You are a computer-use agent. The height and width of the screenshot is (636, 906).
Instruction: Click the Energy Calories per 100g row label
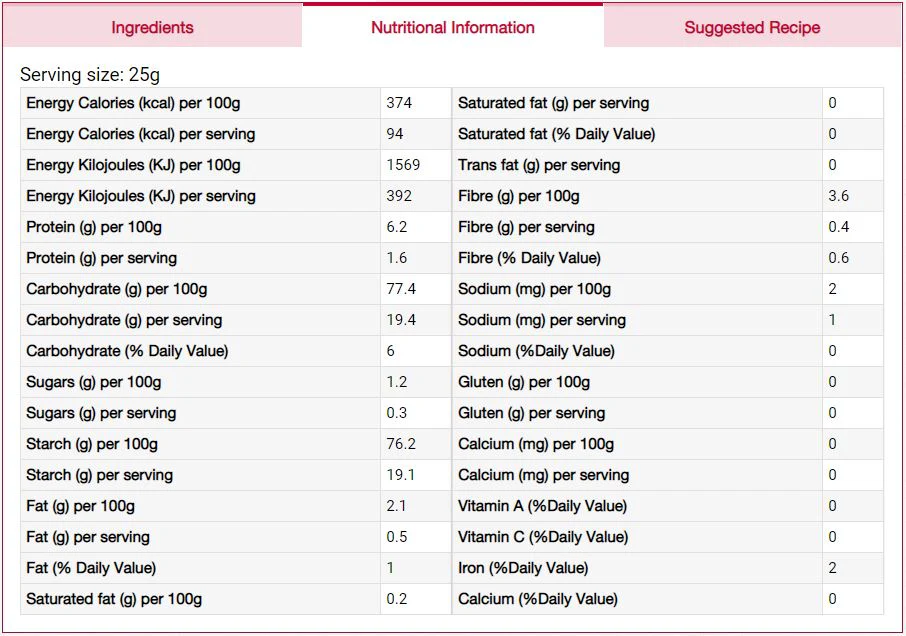(133, 103)
